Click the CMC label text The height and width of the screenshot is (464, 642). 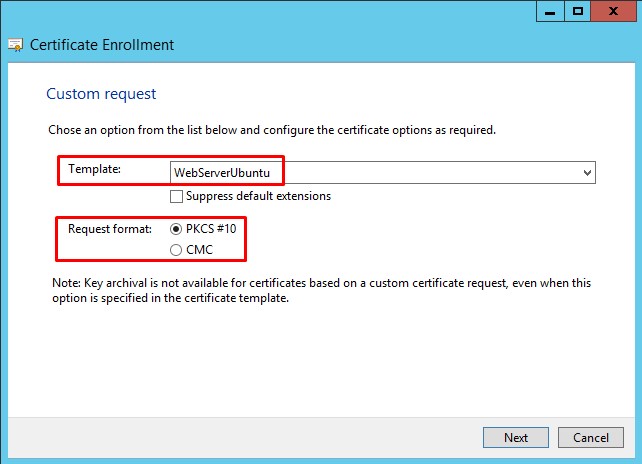point(201,249)
